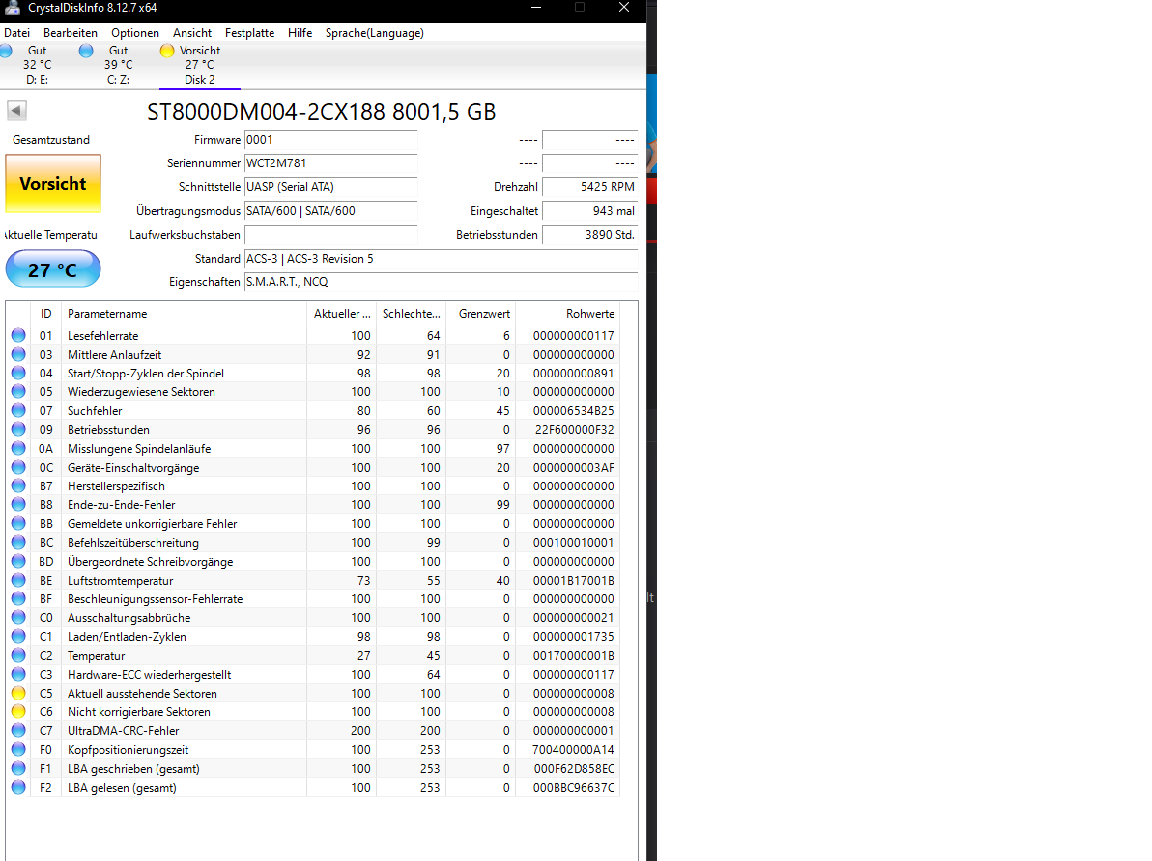Click the Firmware field showing 0001

point(331,140)
